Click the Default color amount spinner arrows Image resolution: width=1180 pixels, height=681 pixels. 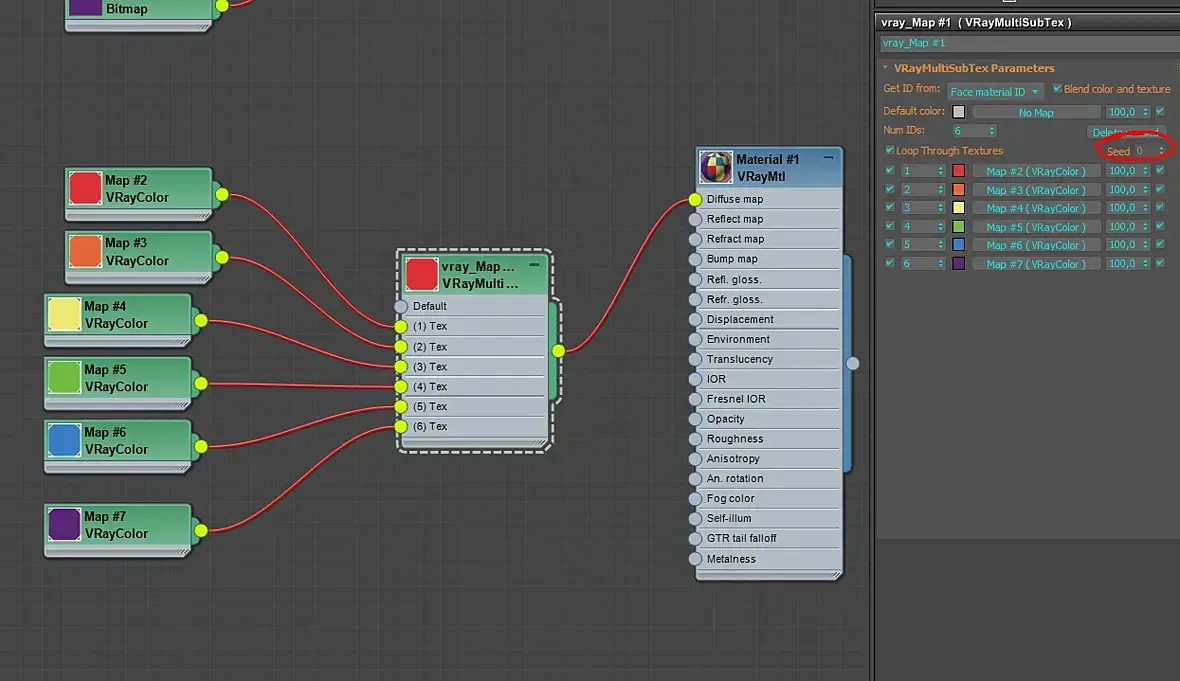coord(1145,112)
